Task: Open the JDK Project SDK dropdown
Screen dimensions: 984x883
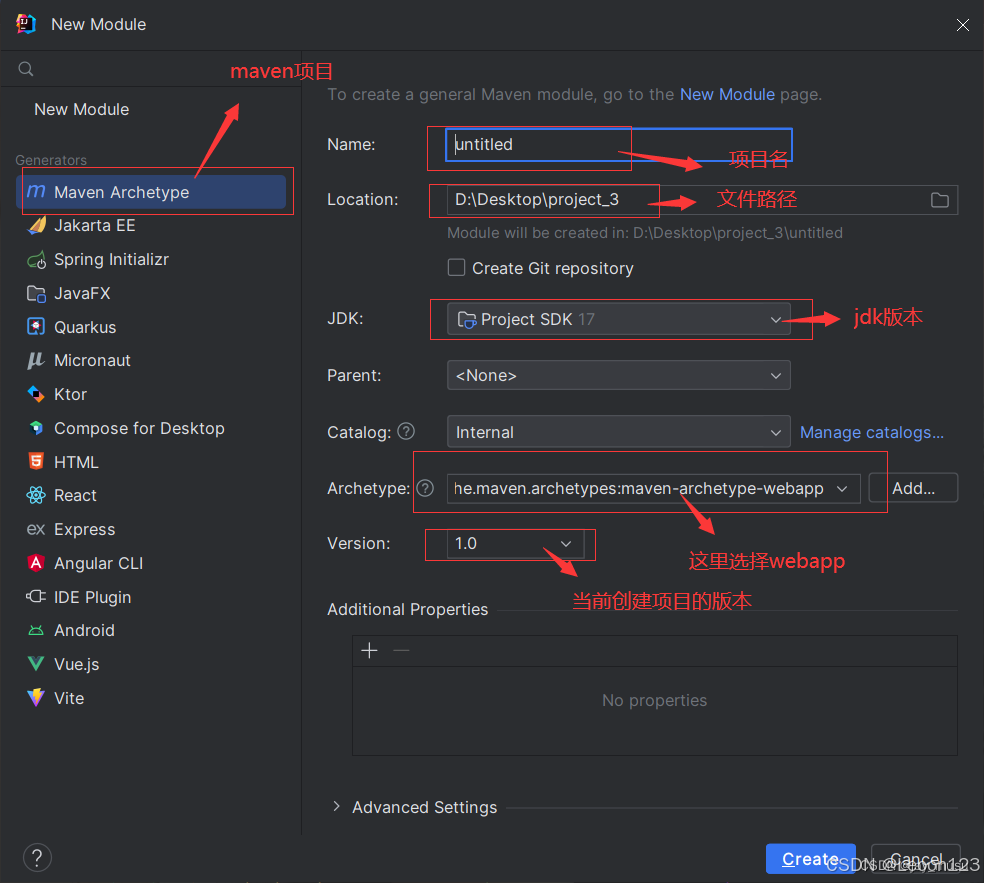Action: [618, 319]
